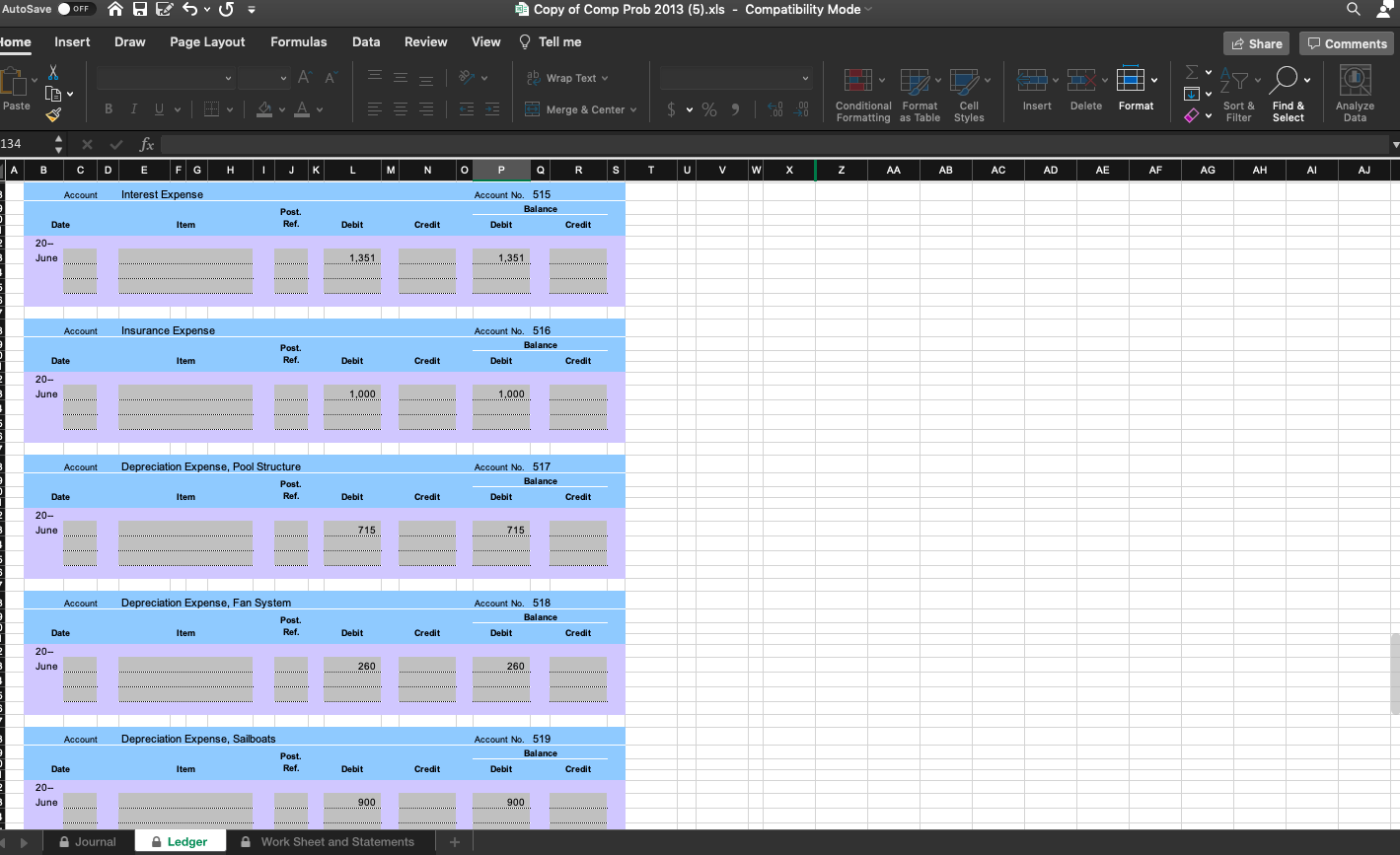This screenshot has width=1400, height=855.
Task: Click the Insert cells icon
Action: 1032,78
